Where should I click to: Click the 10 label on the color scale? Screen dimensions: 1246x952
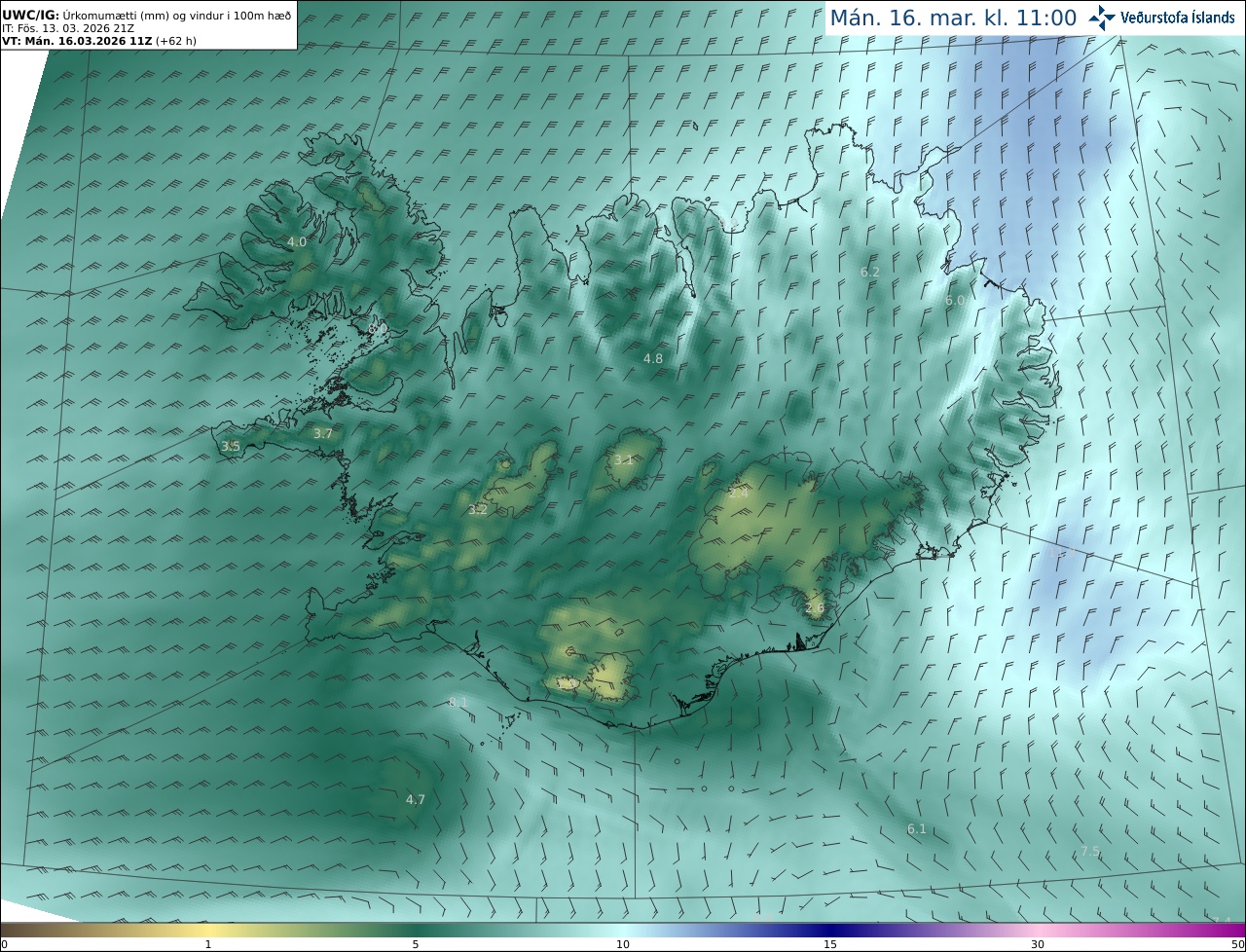(x=623, y=944)
